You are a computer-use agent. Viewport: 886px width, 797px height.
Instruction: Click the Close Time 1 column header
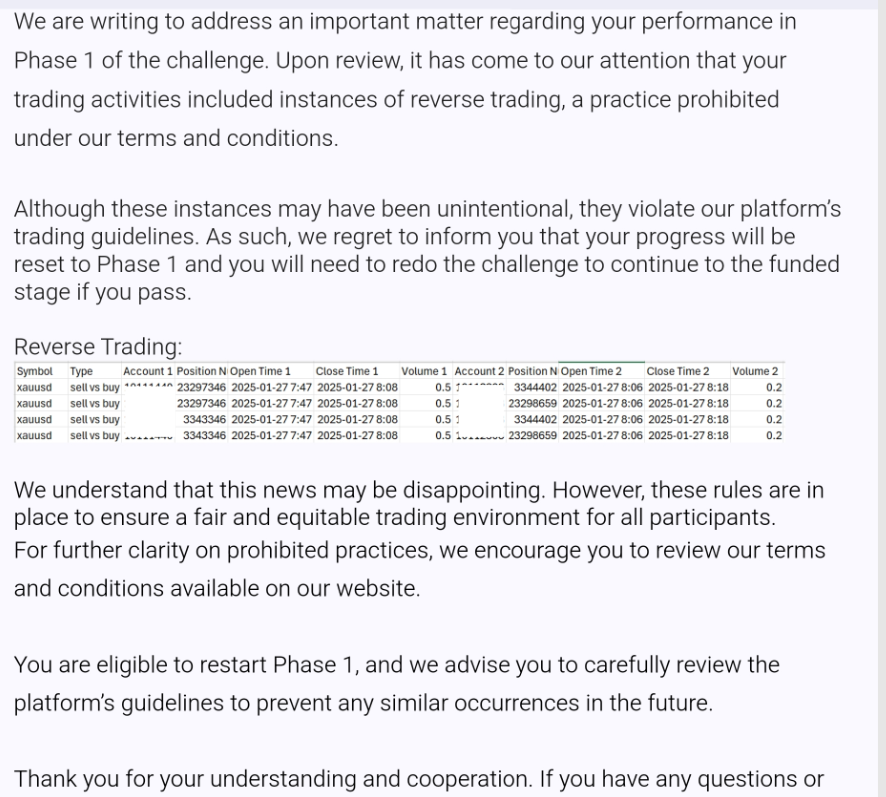(347, 371)
